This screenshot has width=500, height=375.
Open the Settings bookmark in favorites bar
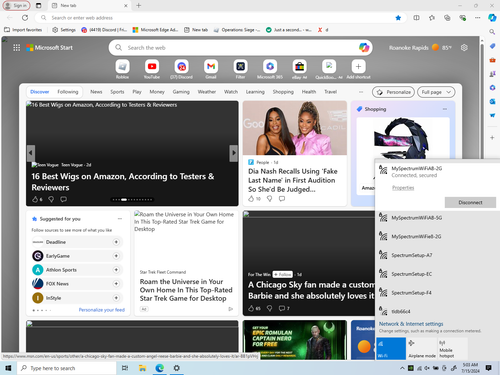pyautogui.click(x=64, y=30)
